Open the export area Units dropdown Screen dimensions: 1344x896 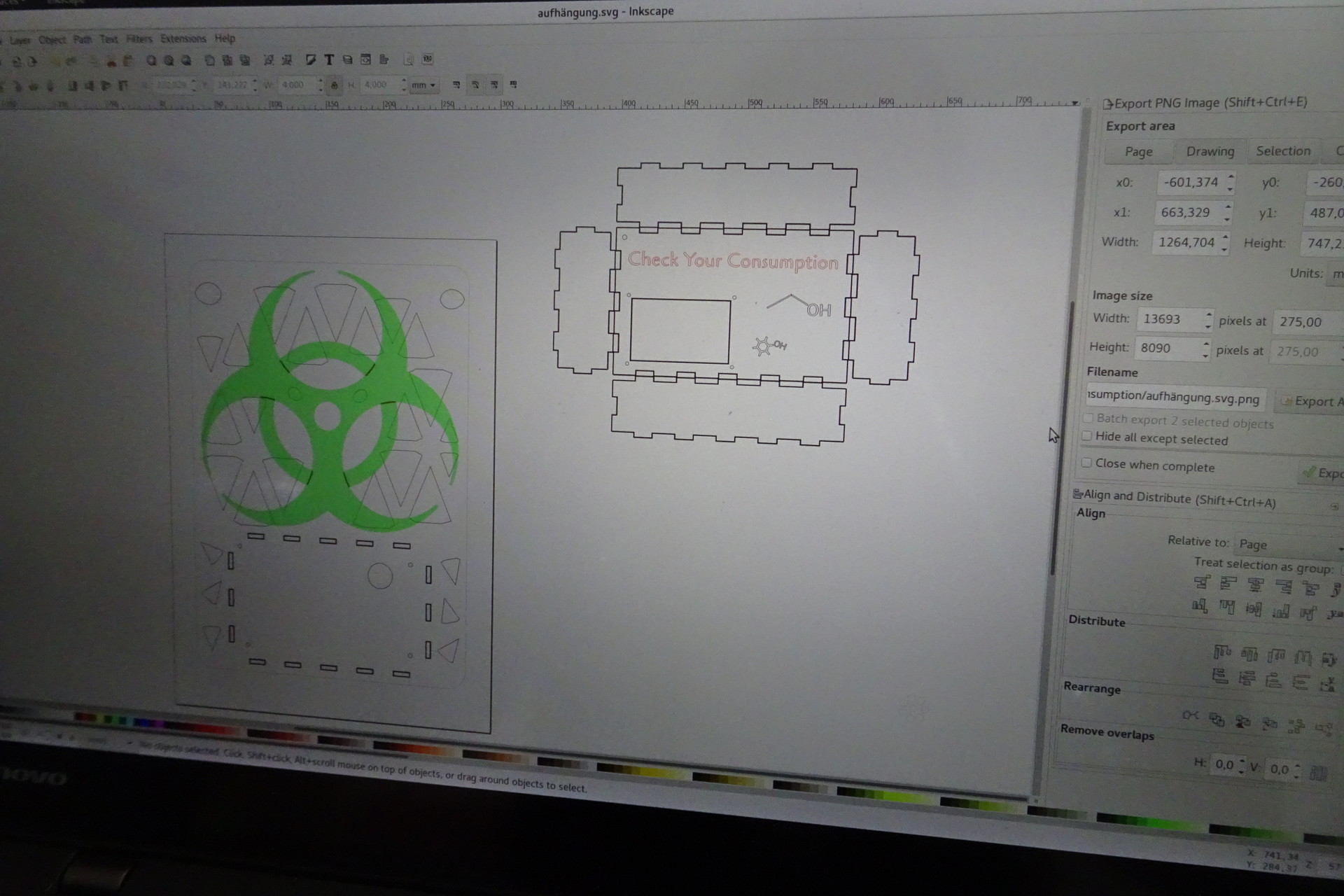pos(1336,274)
